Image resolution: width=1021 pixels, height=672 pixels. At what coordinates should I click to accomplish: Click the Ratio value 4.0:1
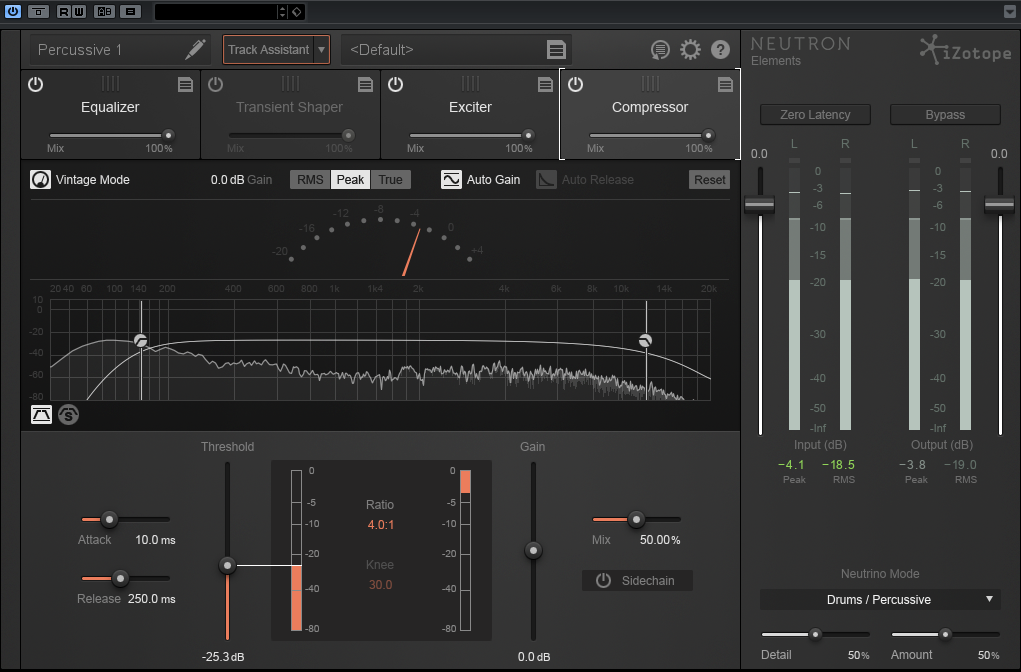click(x=380, y=525)
